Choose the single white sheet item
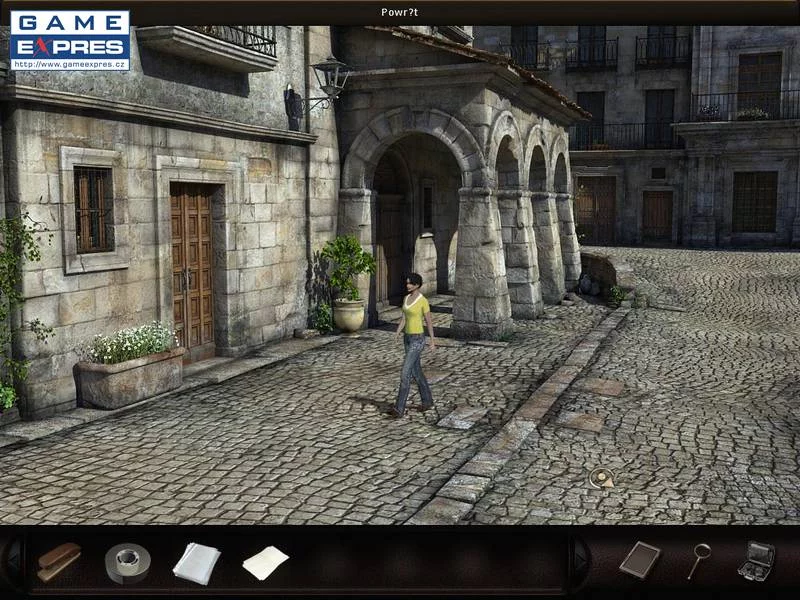This screenshot has height=600, width=800. [265, 562]
